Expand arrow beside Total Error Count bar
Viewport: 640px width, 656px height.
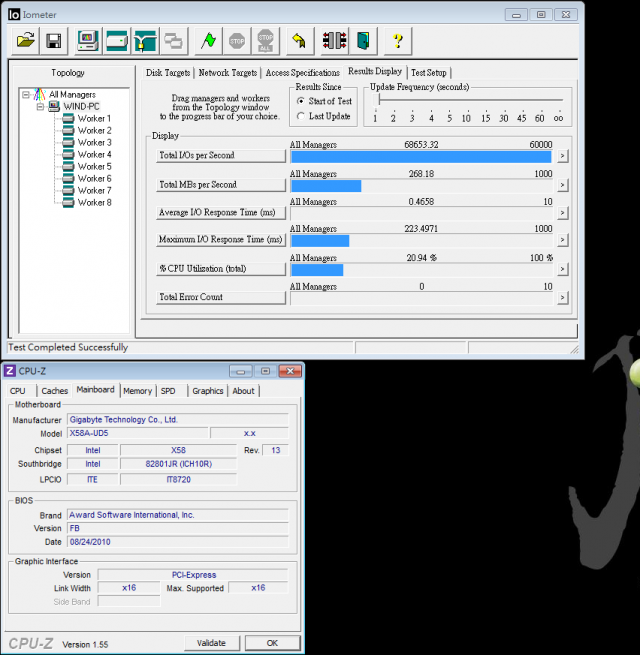(563, 298)
